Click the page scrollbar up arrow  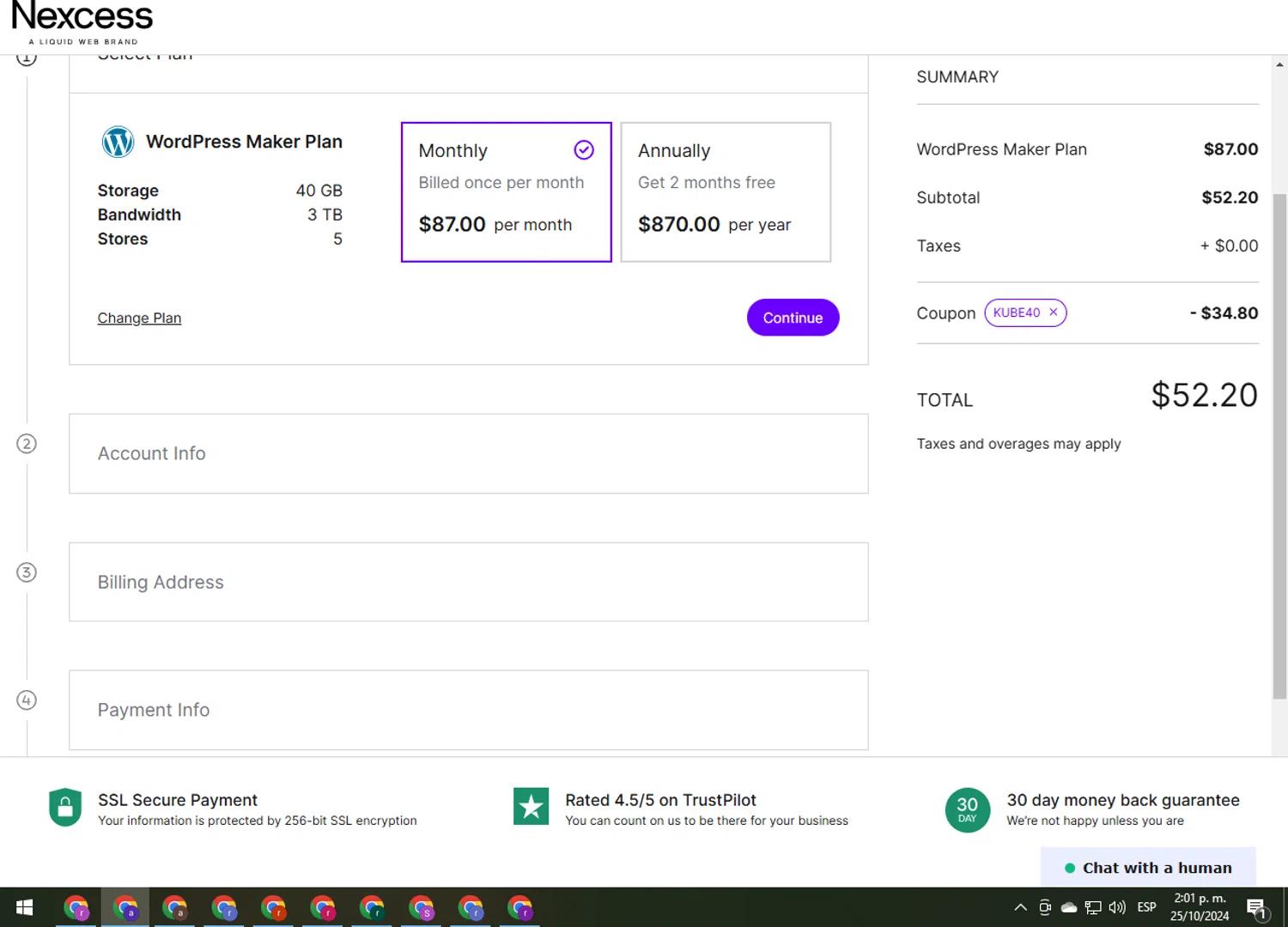[1279, 64]
